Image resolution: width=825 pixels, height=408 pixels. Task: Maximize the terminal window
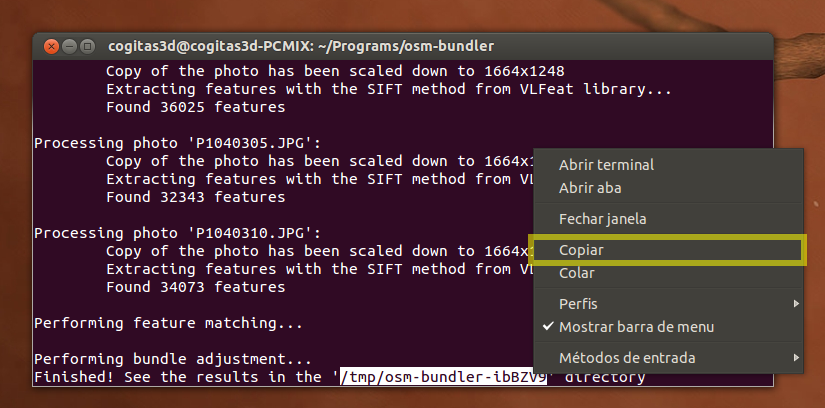(87, 46)
